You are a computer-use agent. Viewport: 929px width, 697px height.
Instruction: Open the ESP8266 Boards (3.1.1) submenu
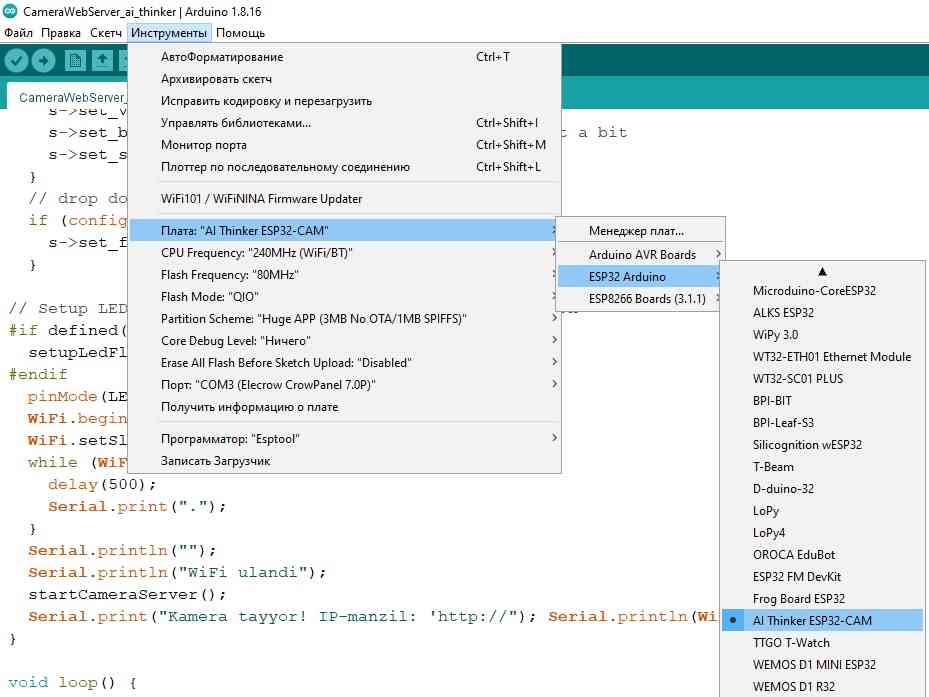pyautogui.click(x=646, y=298)
